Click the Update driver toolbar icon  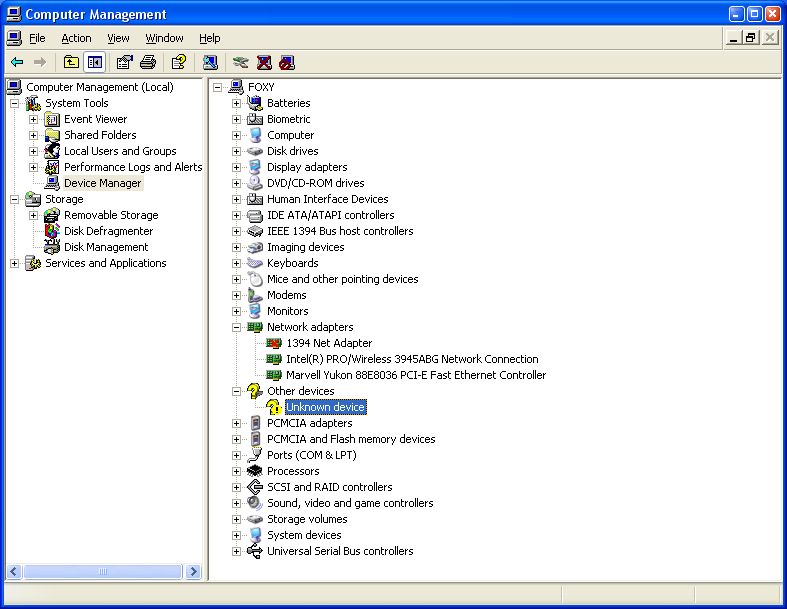click(240, 62)
